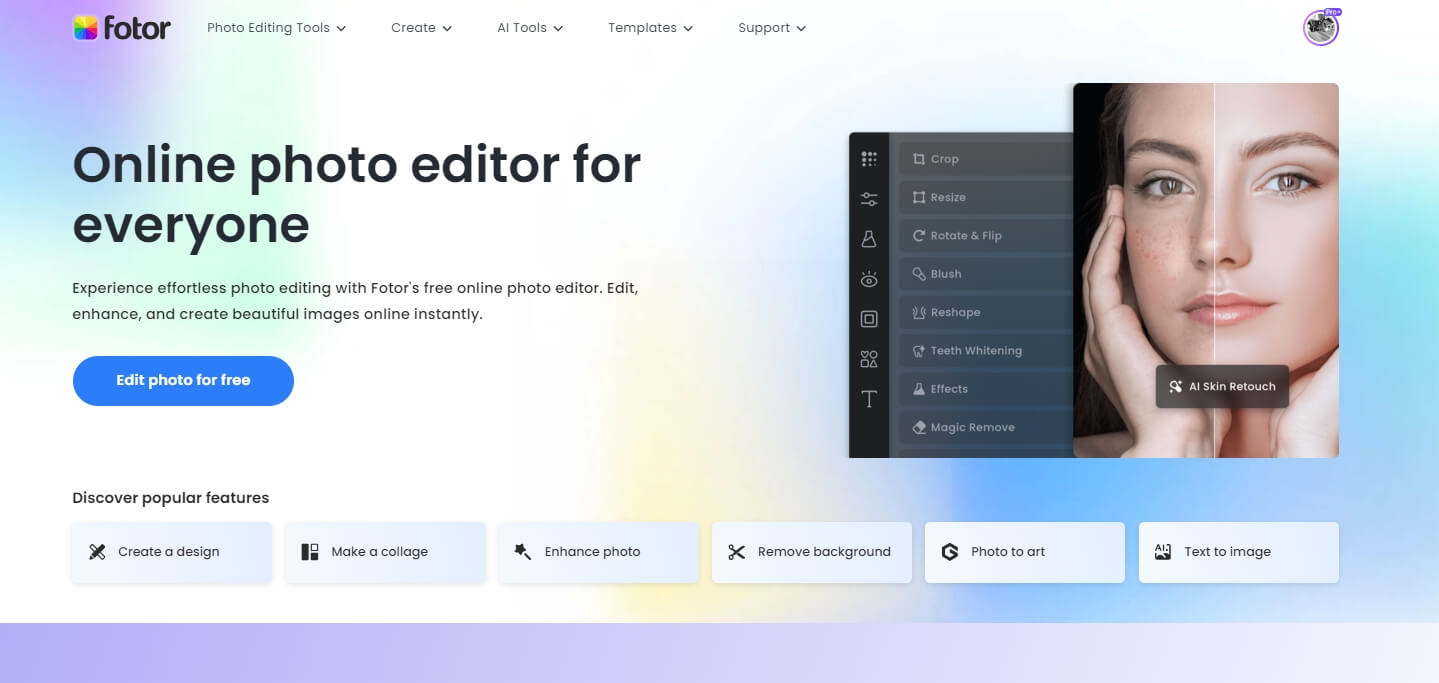Open the Make a collage feature
The image size is (1439, 683).
pyautogui.click(x=385, y=552)
